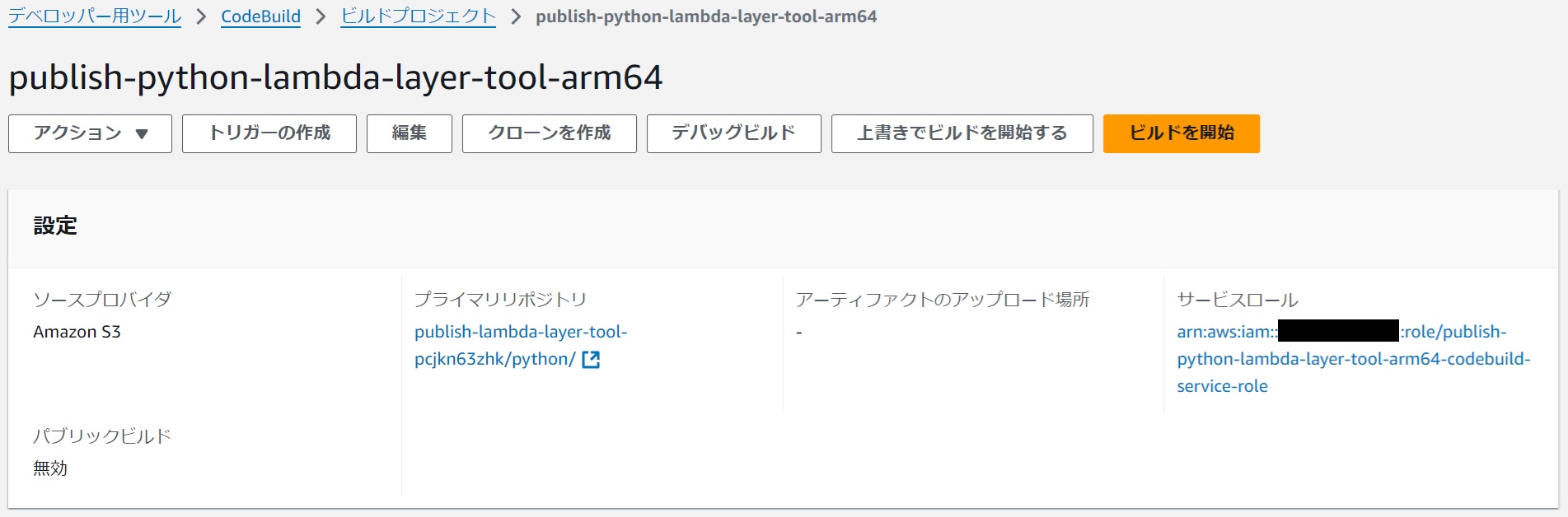Click the プライマリリポジトリ label

tap(500, 300)
